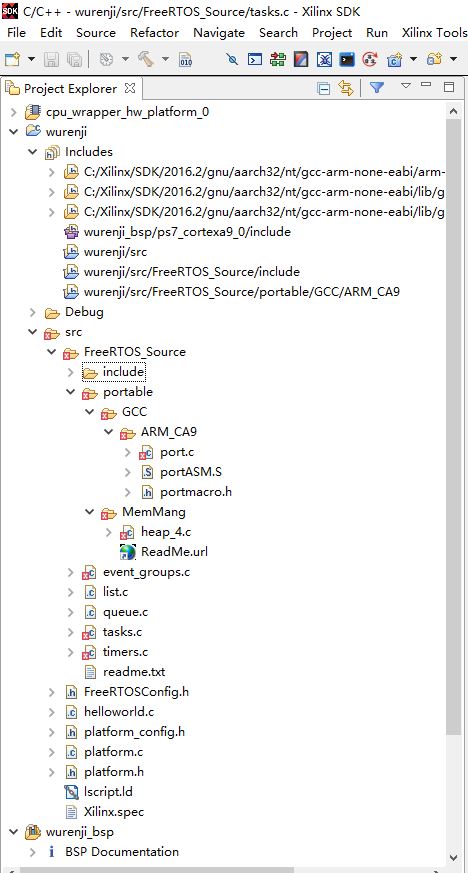This screenshot has height=873, width=468.
Task: Select FreeRTOSConfig.h file
Action: [x=136, y=692]
